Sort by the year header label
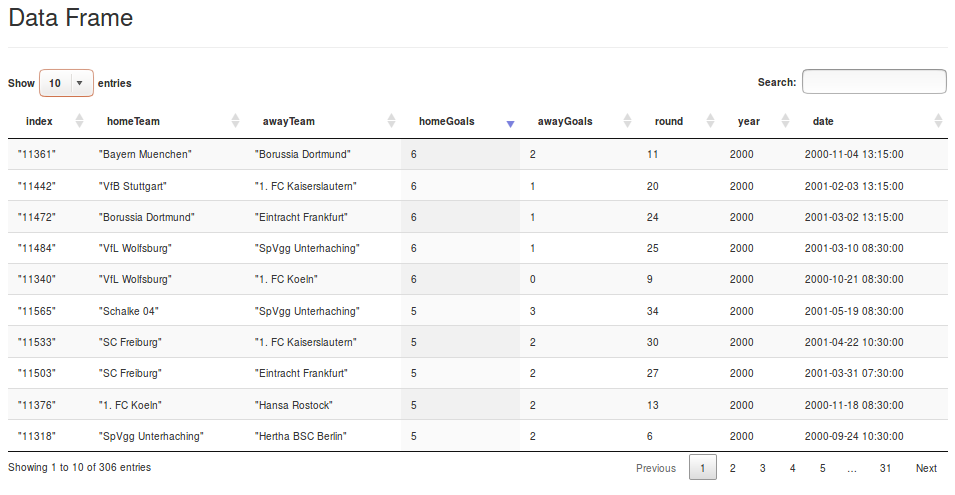955x495 pixels. (749, 121)
